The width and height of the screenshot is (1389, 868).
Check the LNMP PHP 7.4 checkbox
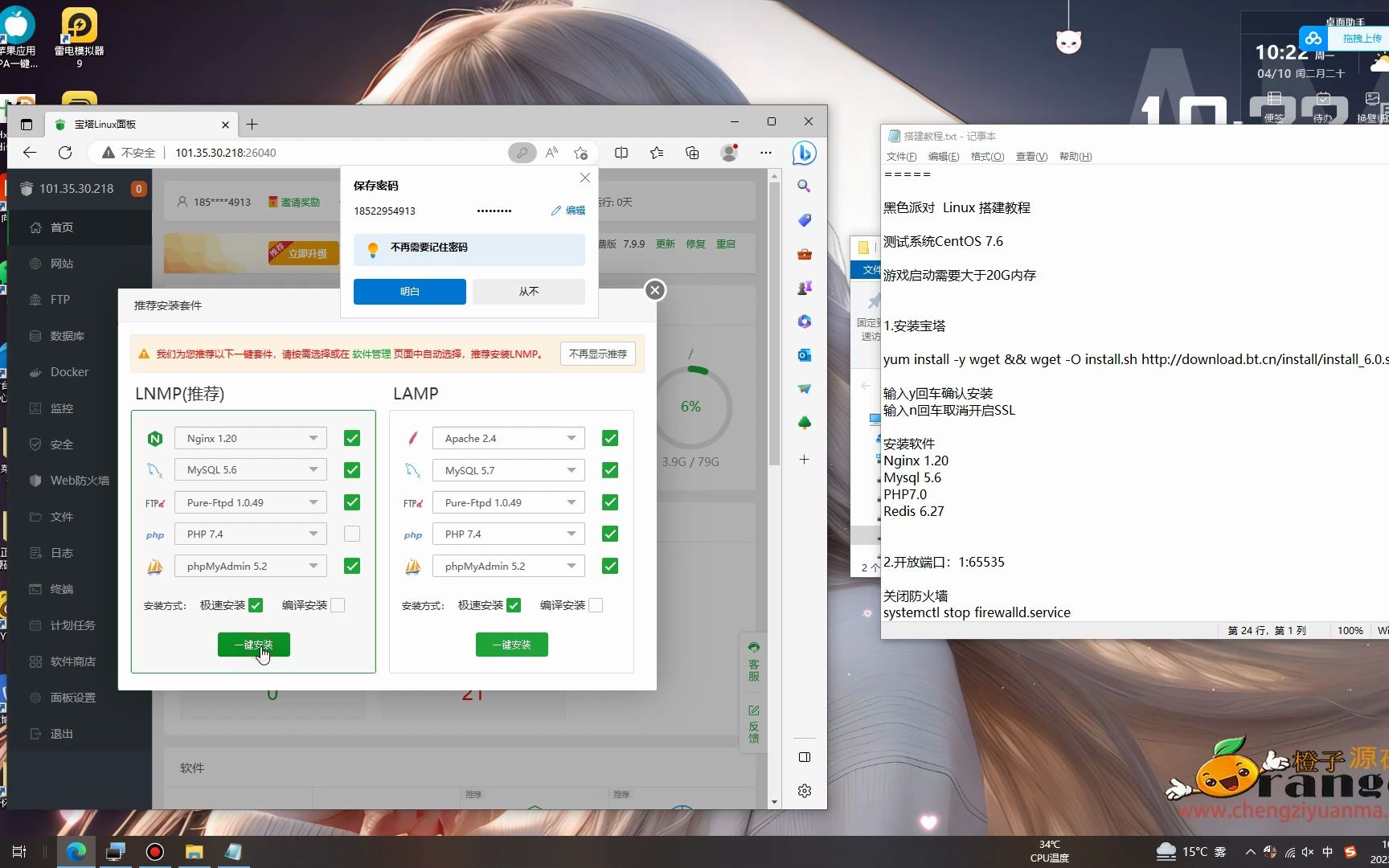352,534
